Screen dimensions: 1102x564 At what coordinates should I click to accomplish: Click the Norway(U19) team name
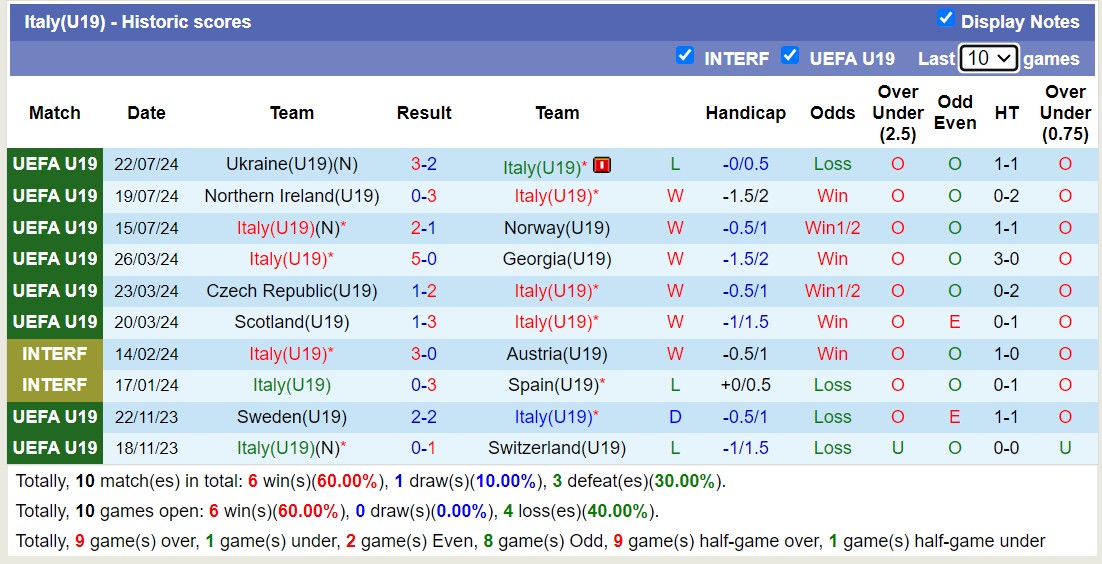tap(557, 228)
